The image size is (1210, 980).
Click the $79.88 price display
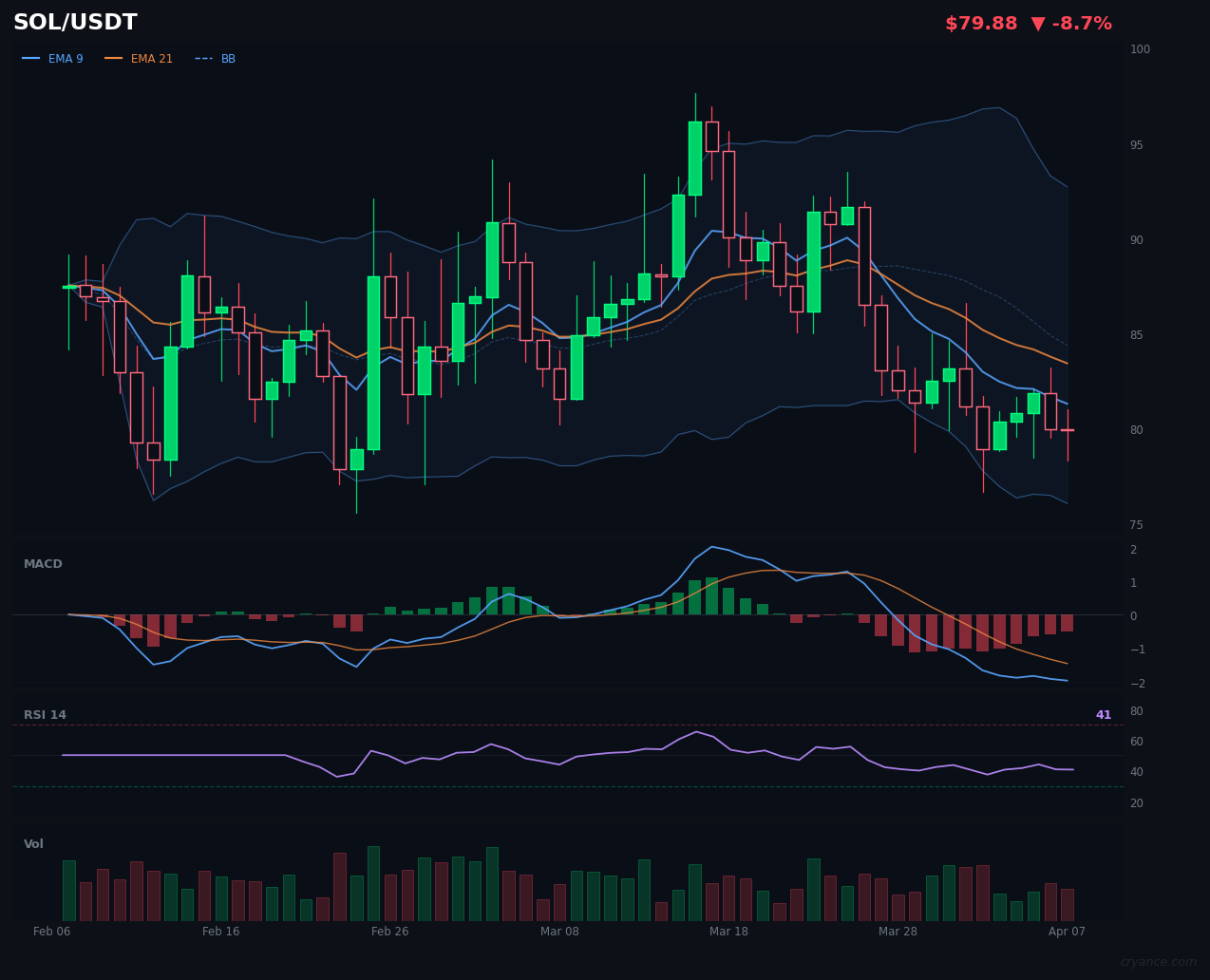[x=981, y=23]
